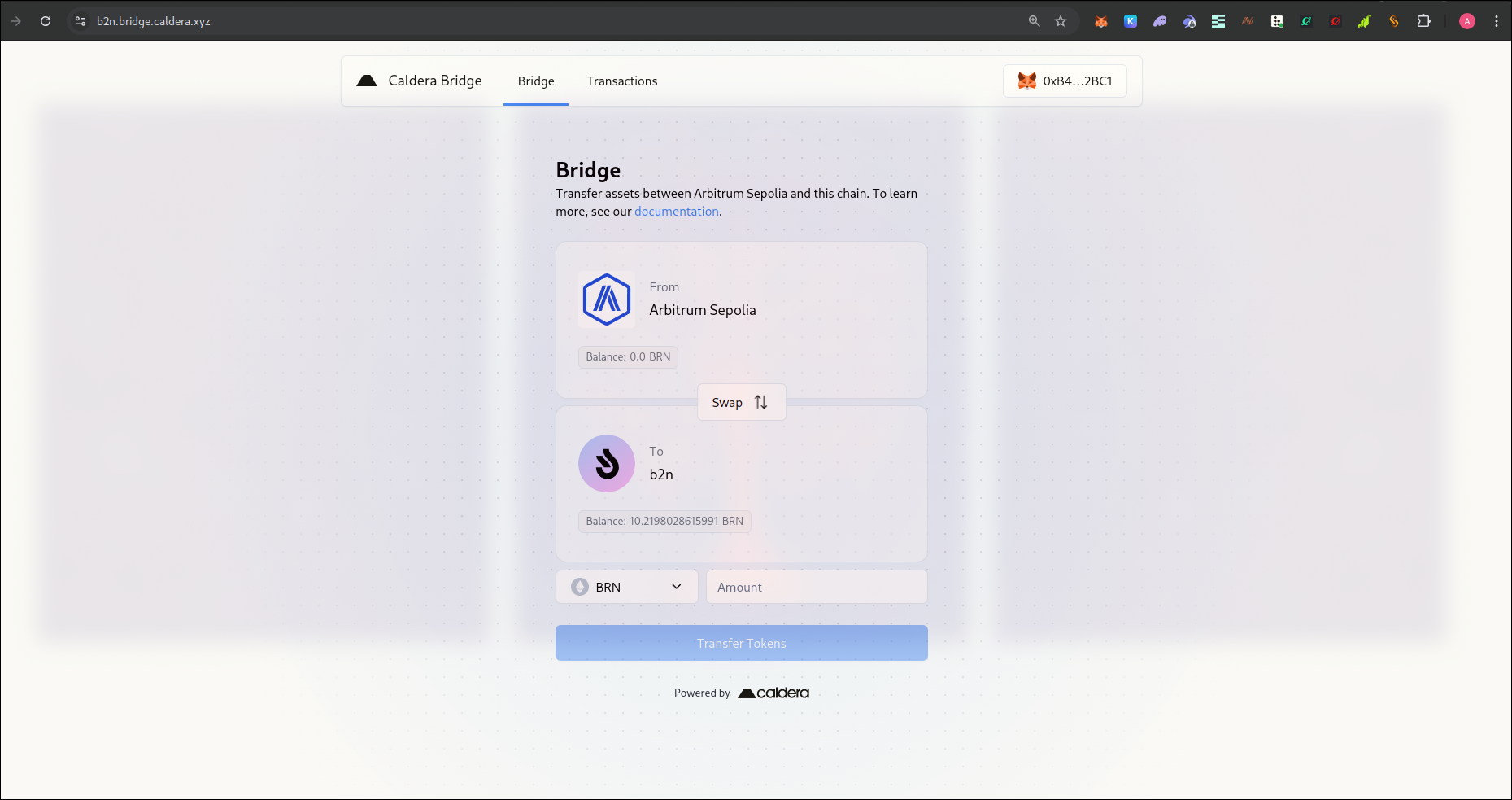Focus the Amount input field
Image resolution: width=1512 pixels, height=800 pixels.
(817, 587)
